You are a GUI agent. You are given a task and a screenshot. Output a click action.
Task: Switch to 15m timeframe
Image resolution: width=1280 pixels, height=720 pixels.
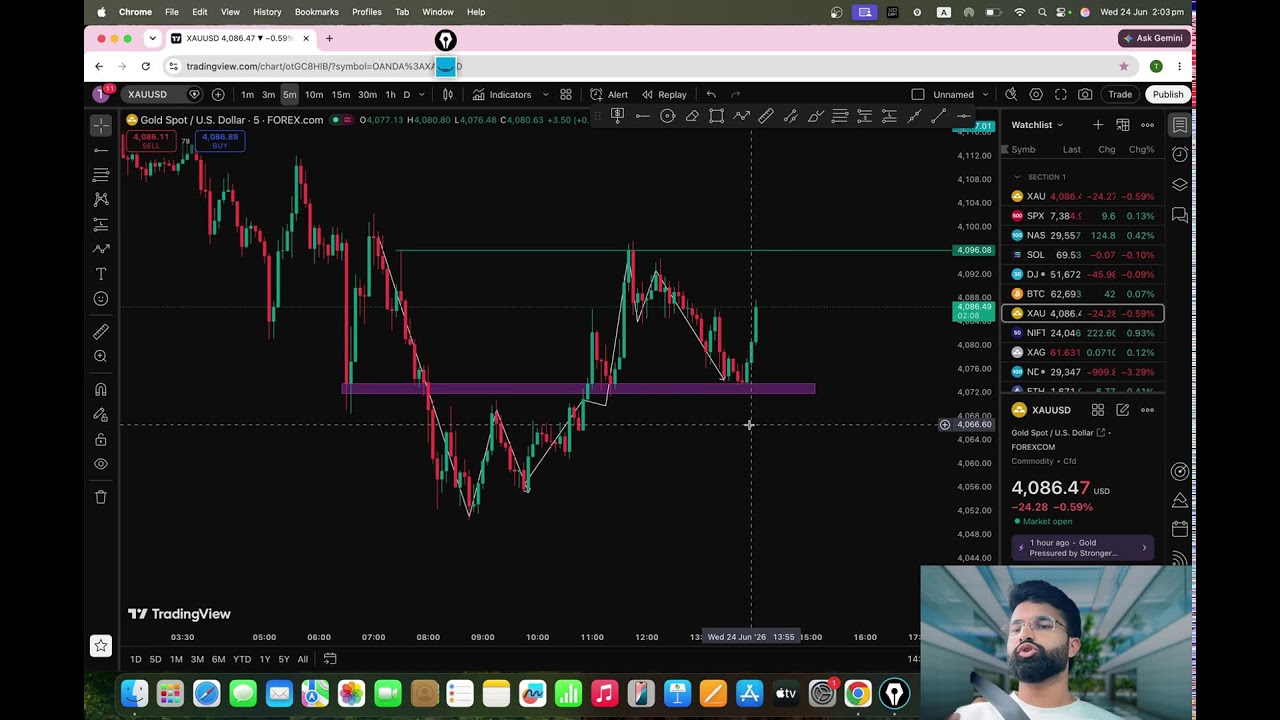click(341, 95)
